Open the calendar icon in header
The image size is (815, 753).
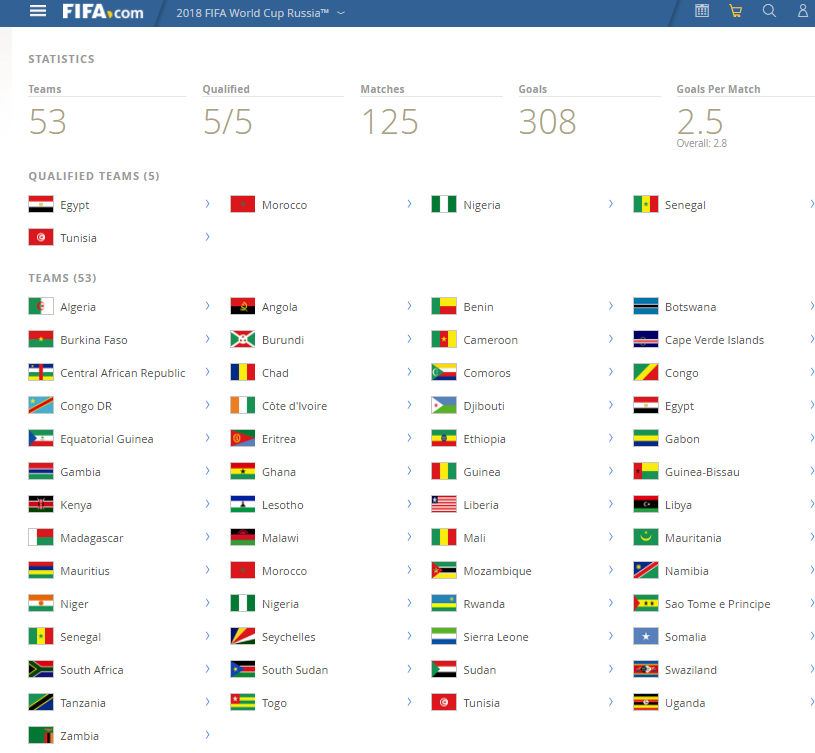point(702,11)
